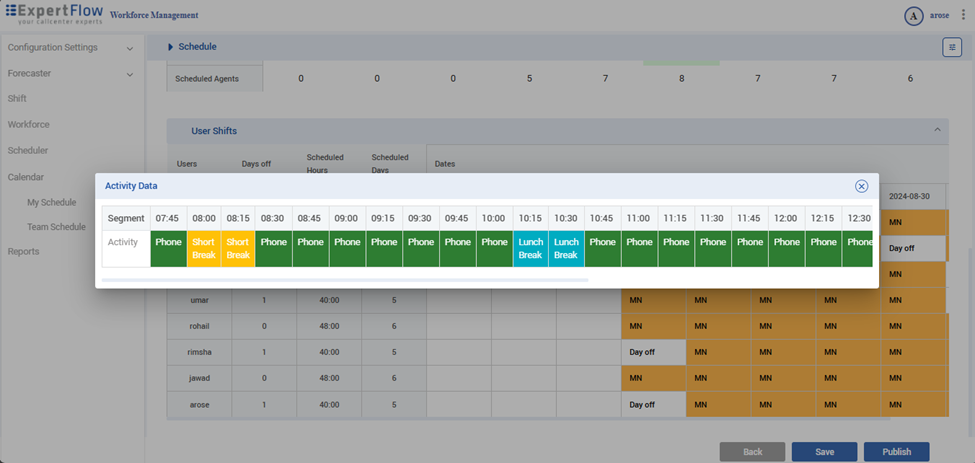This screenshot has height=463, width=975.
Task: Open the Shift sidebar item
Action: click(x=17, y=99)
